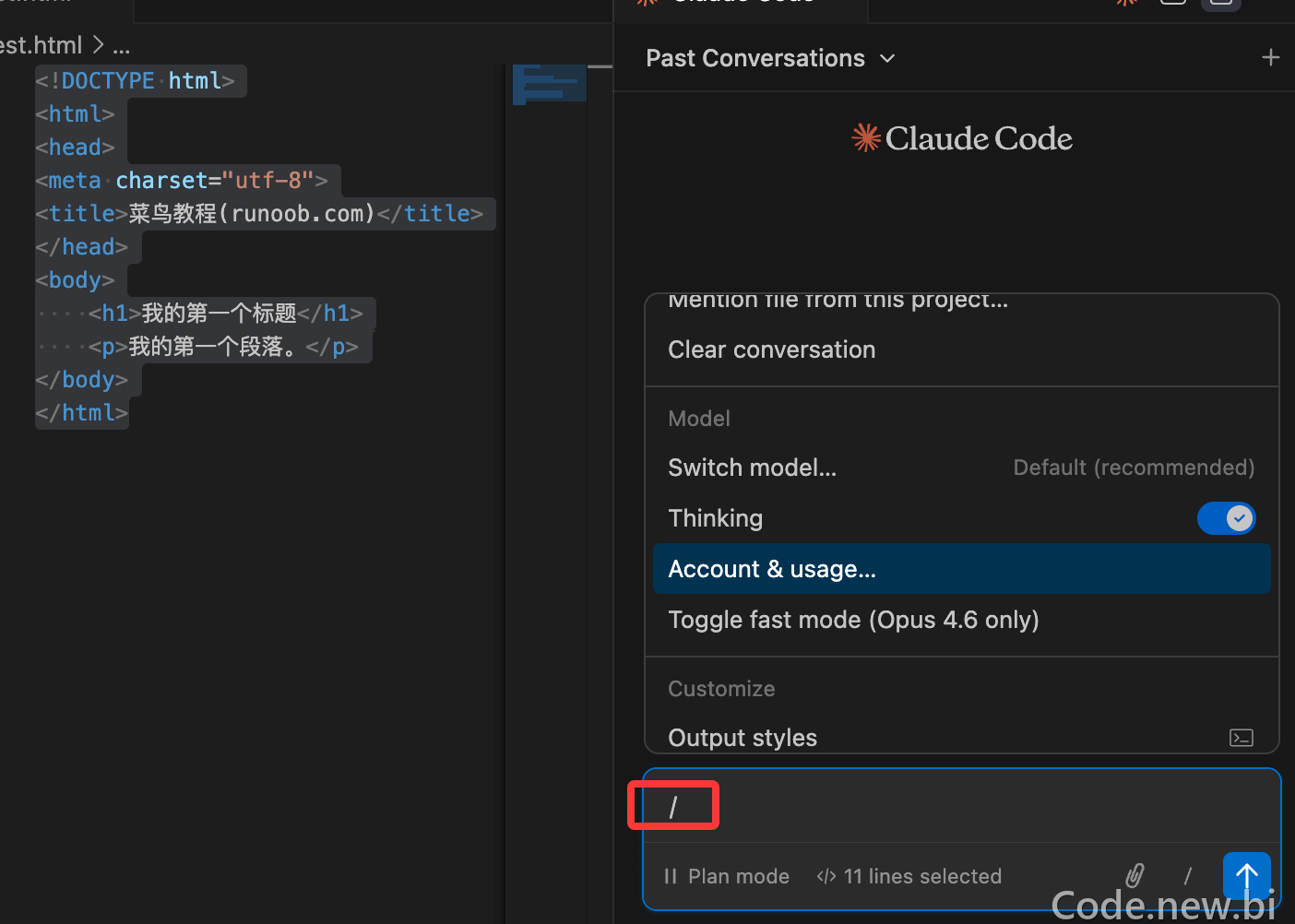Click the opening <body> tag line

pos(75,280)
